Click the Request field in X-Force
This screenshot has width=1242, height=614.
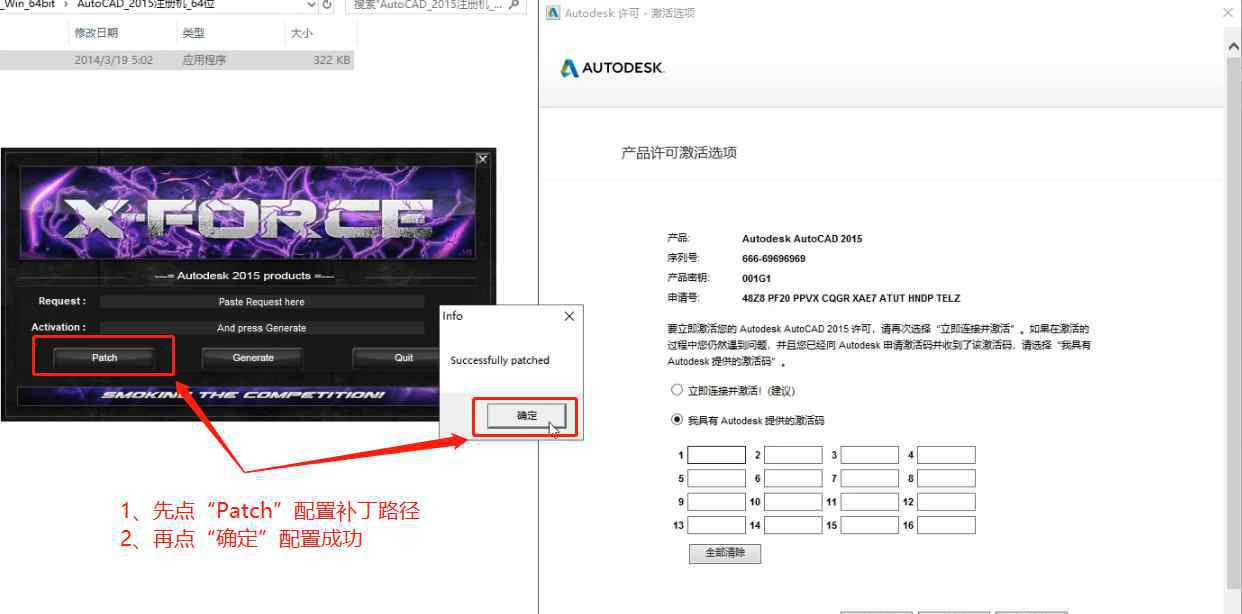point(261,302)
